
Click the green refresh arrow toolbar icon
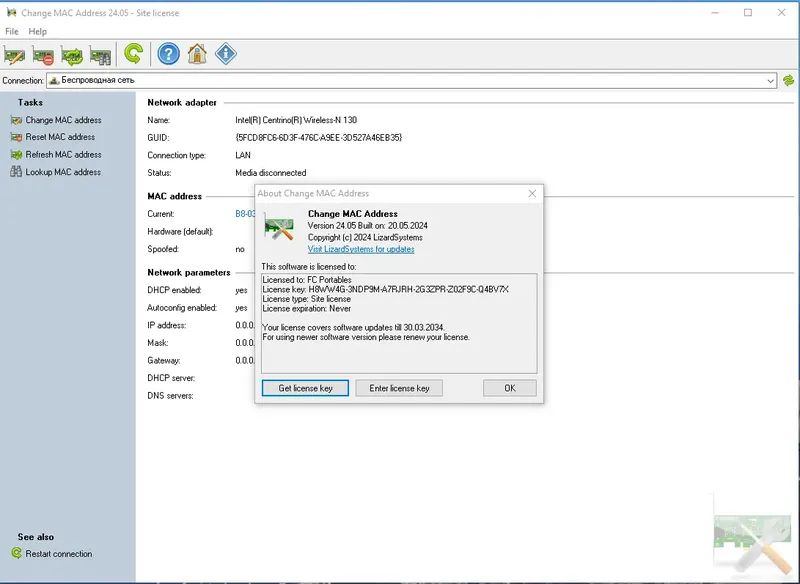132,54
